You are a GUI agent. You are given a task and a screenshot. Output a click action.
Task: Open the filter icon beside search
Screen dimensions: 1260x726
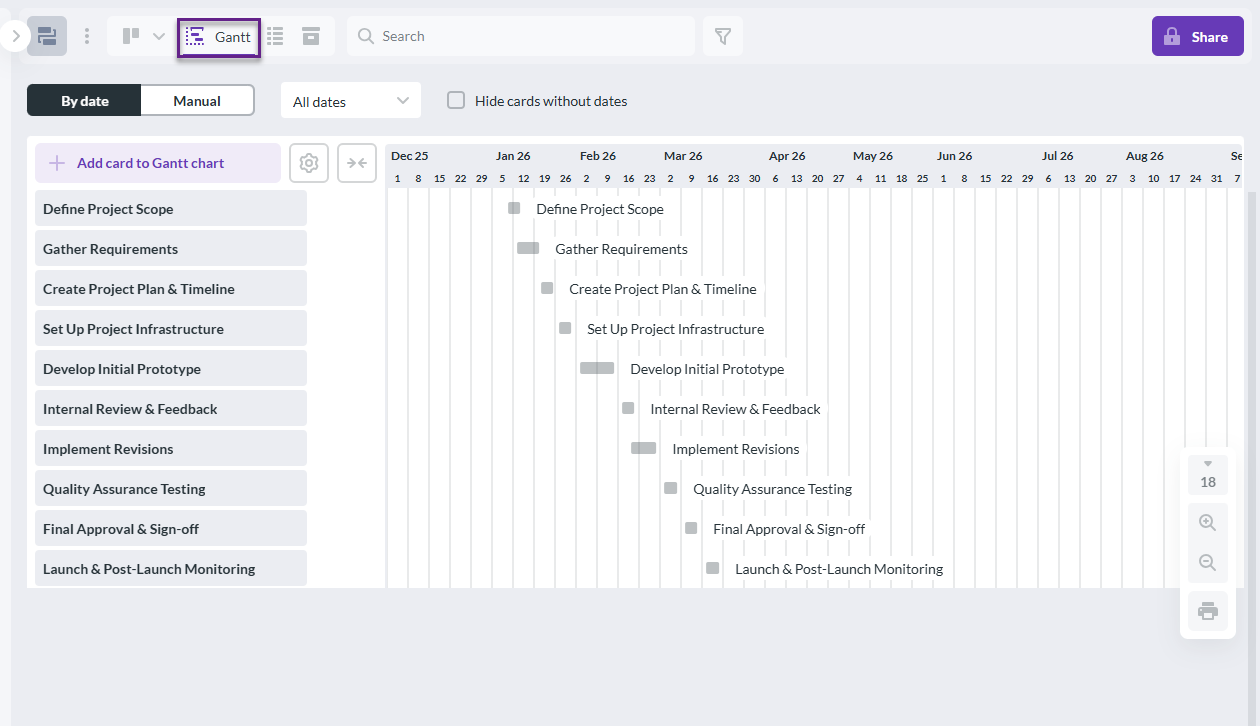[x=722, y=36]
